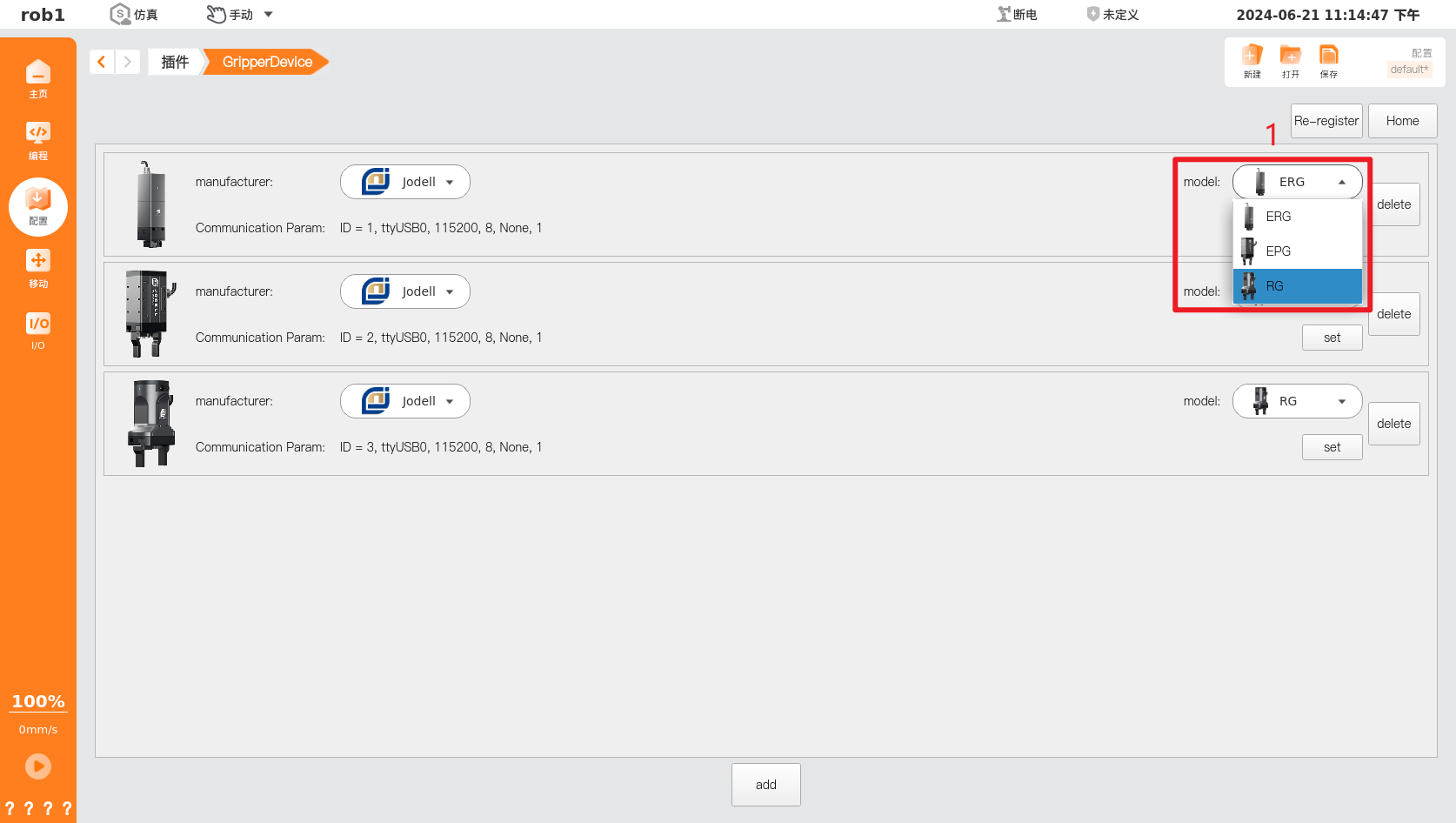Click the GripperDevice breadcrumb label
This screenshot has height=823, width=1456.
(265, 61)
